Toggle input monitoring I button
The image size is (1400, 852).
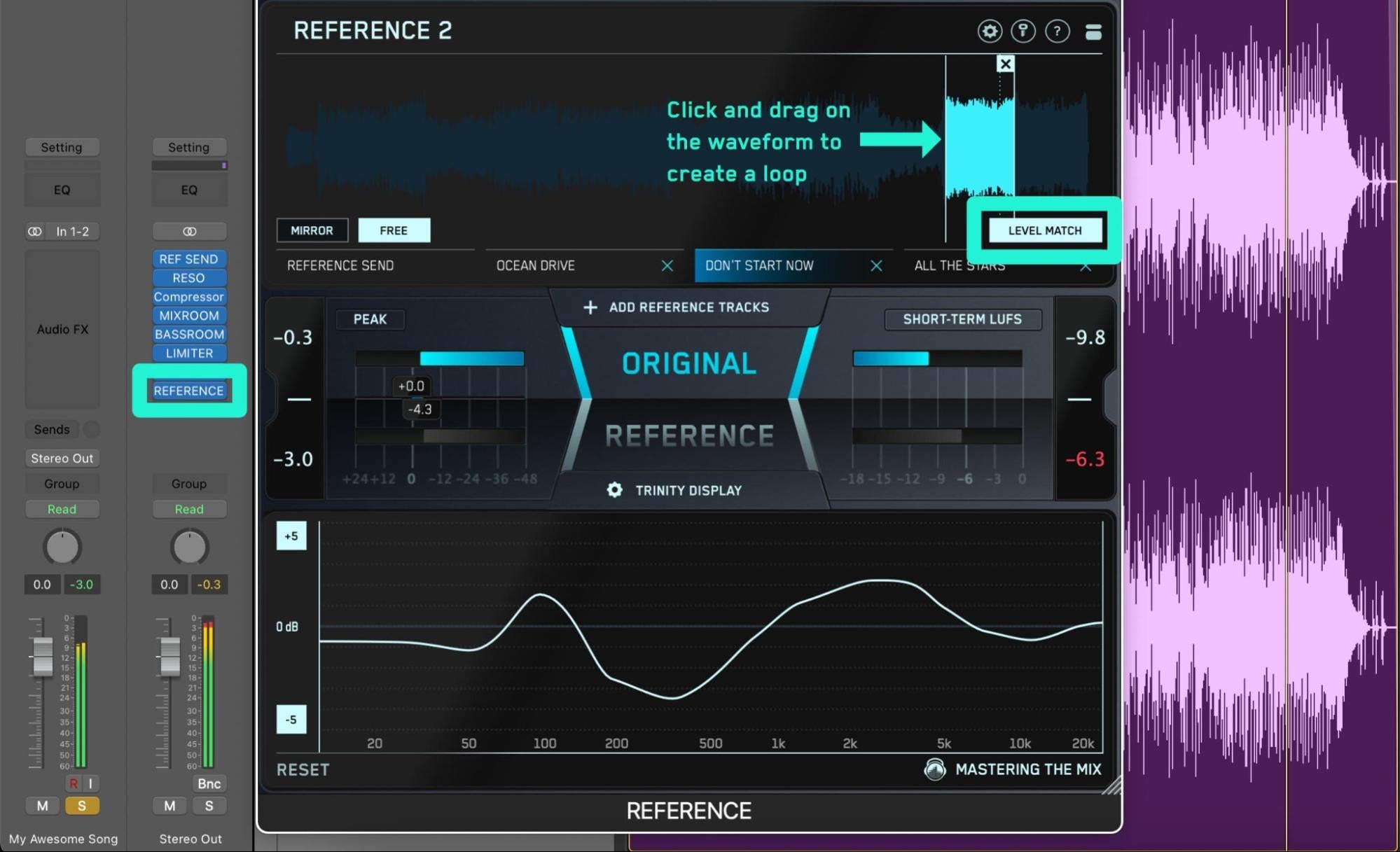pos(91,783)
